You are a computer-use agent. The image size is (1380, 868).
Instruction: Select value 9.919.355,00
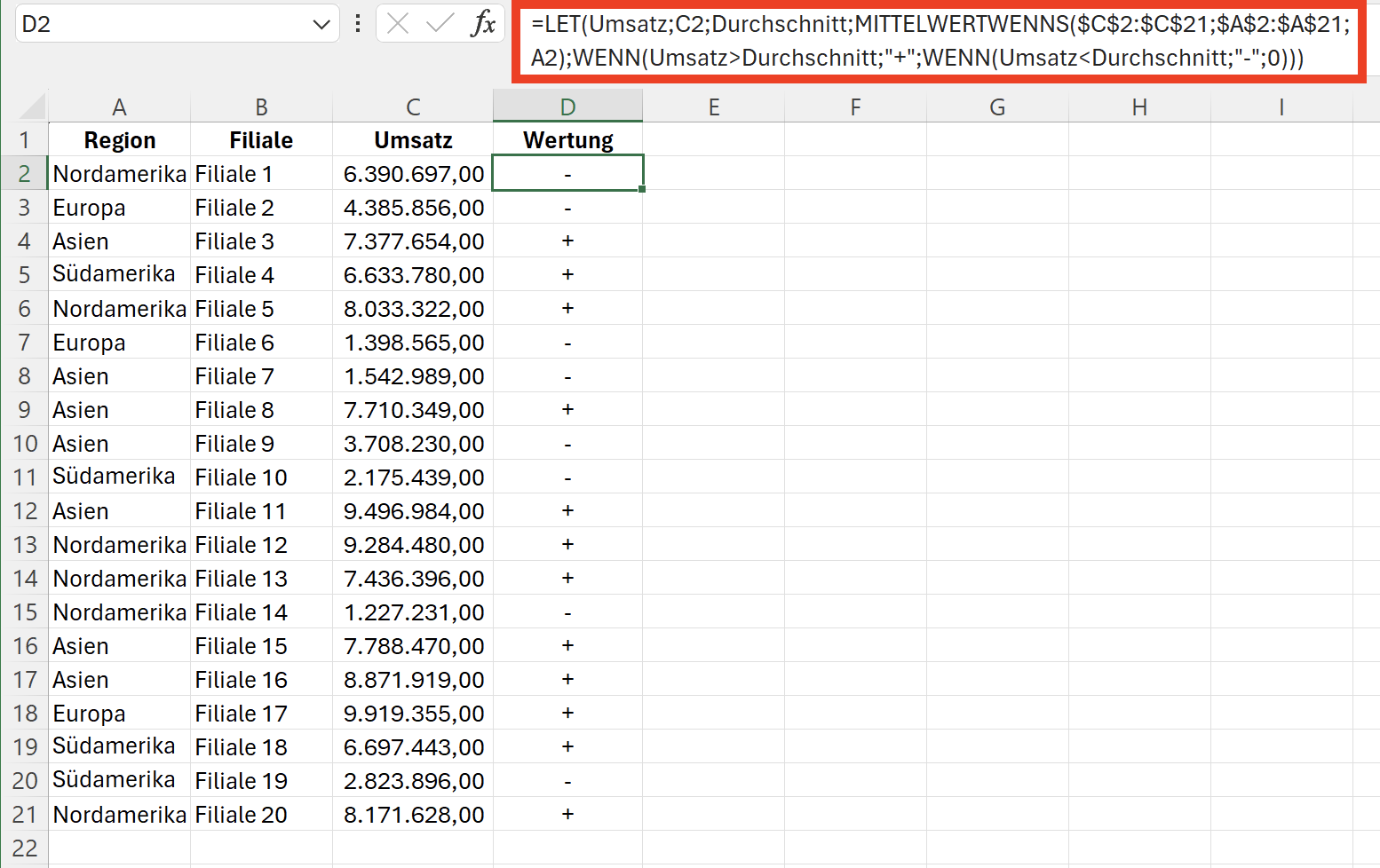(x=413, y=713)
